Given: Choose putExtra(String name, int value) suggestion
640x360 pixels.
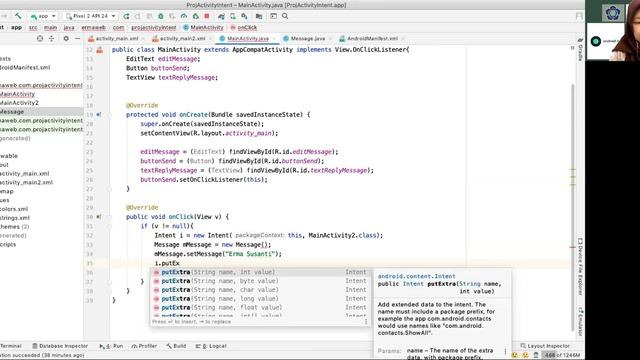Looking at the screenshot, I should [260, 272].
